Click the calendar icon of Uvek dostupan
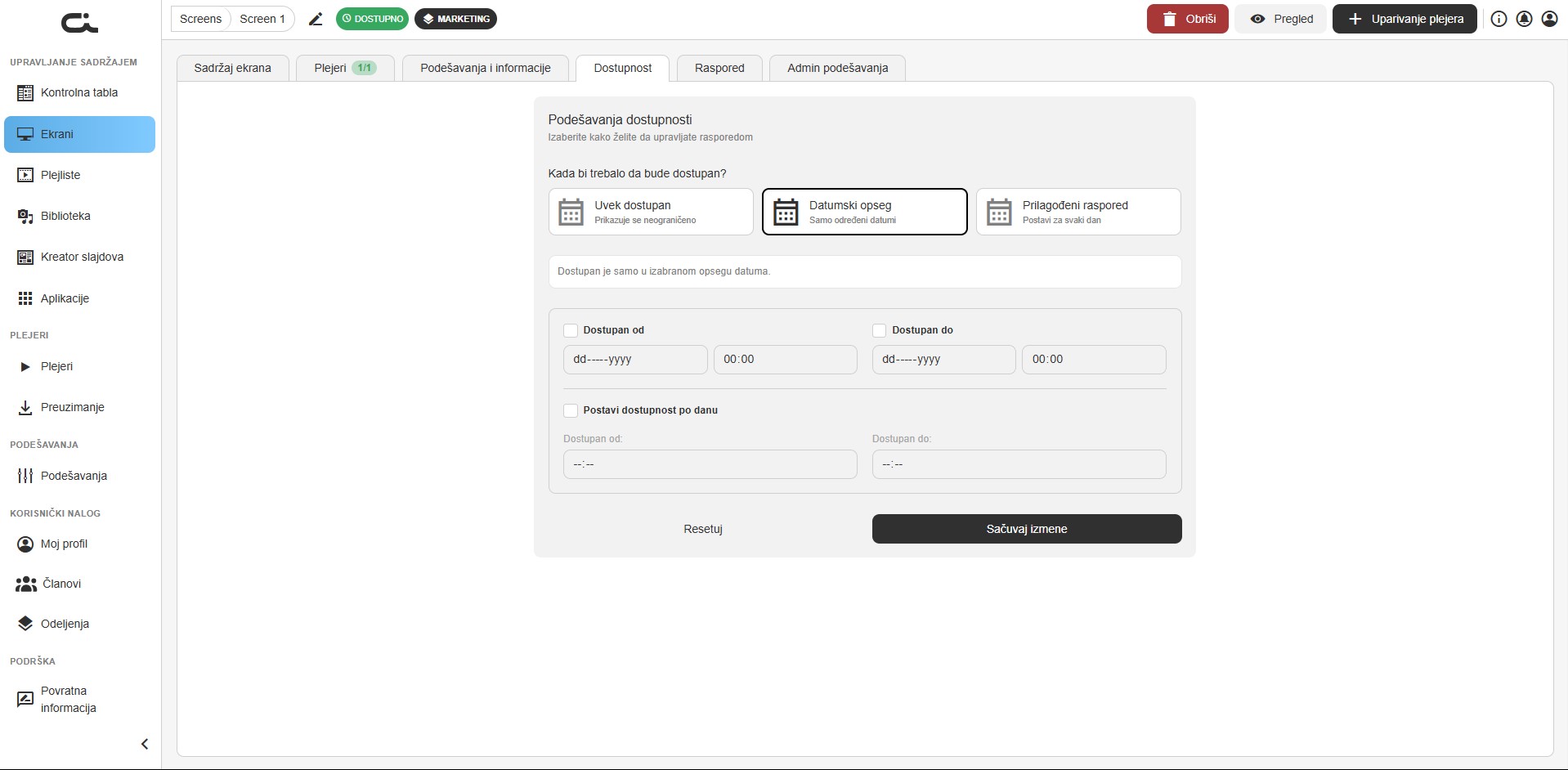 [x=571, y=212]
